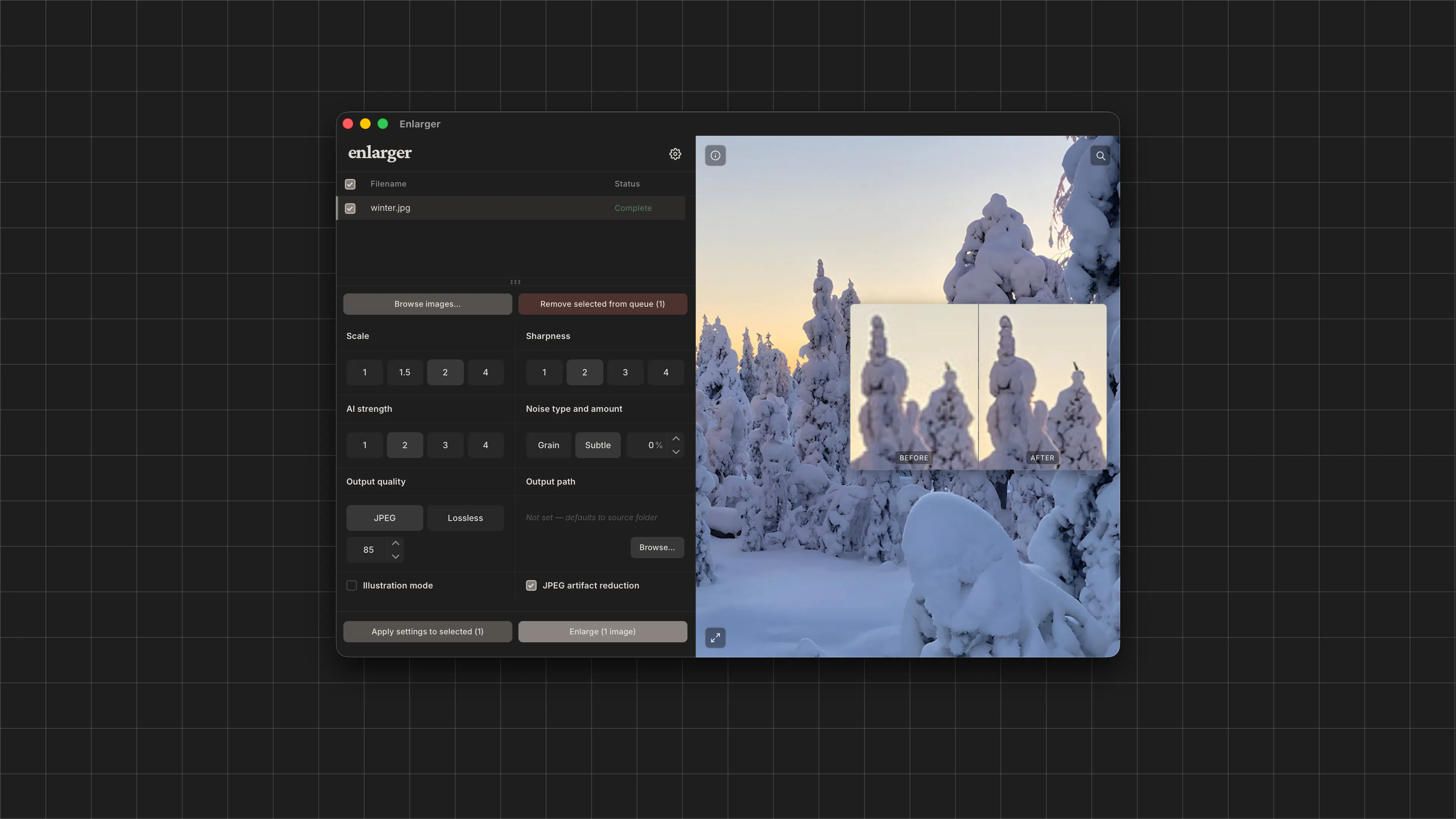Decrease JPEG quality with down arrow
Viewport: 1456px width, 819px height.
(396, 557)
